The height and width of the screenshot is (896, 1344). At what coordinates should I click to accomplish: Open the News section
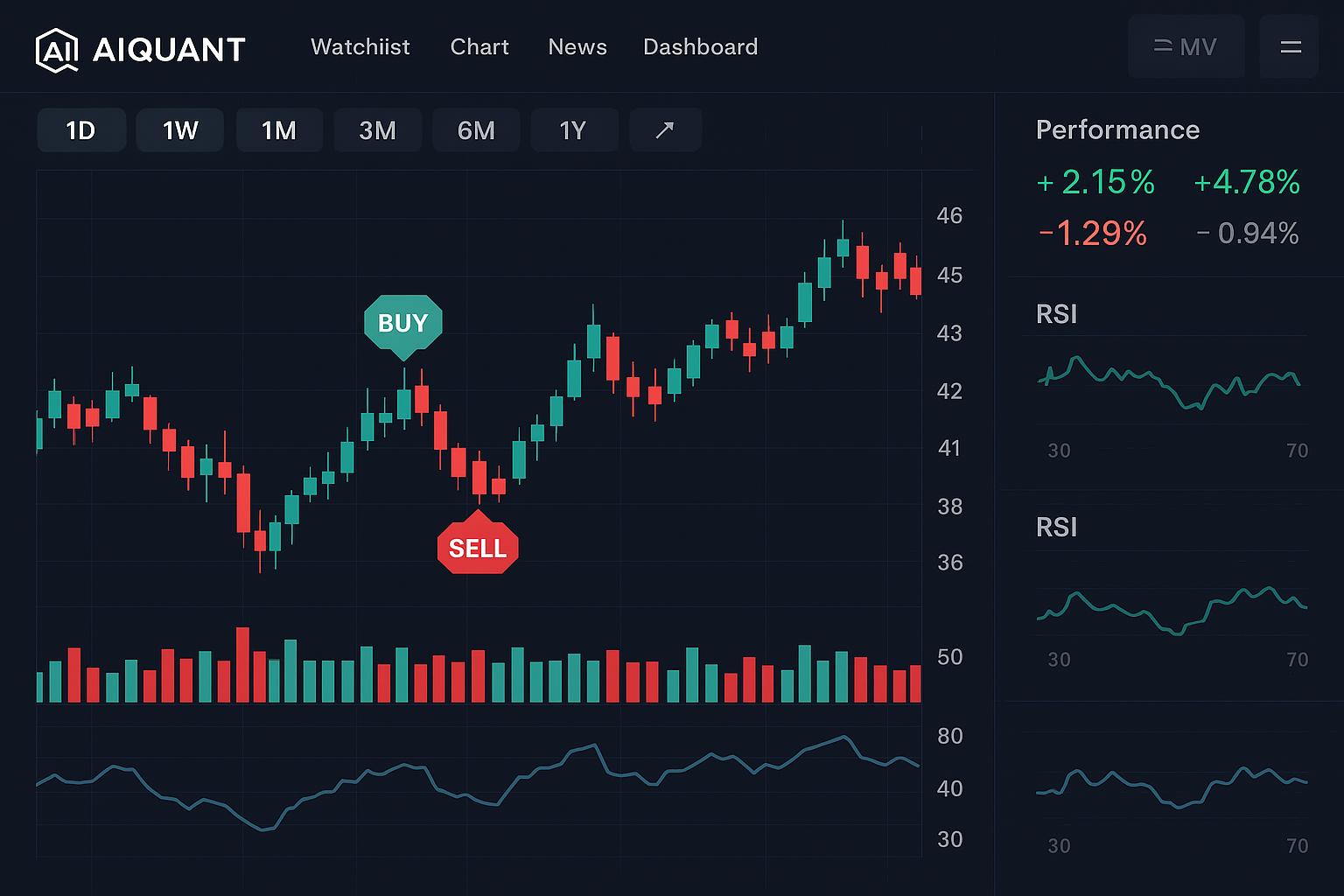pos(577,47)
